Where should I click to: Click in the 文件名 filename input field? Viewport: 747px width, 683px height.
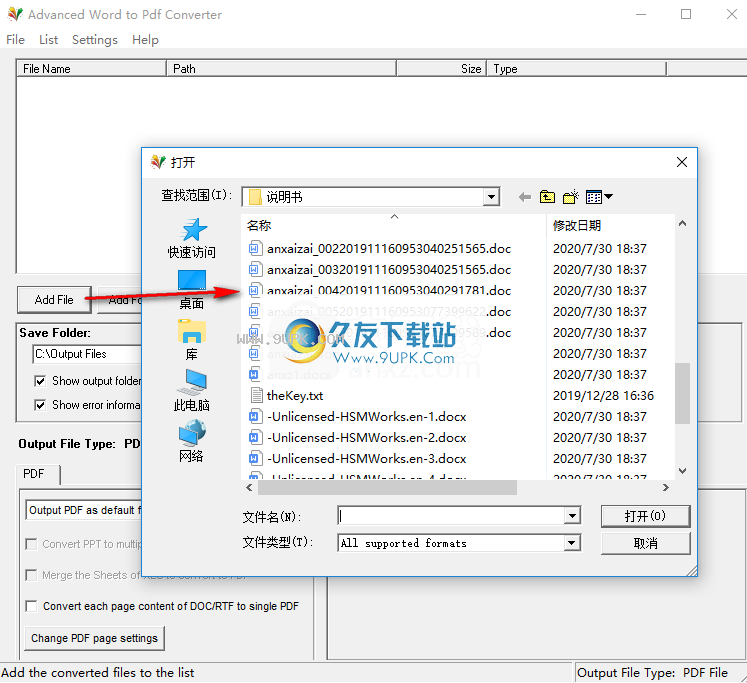(451, 515)
